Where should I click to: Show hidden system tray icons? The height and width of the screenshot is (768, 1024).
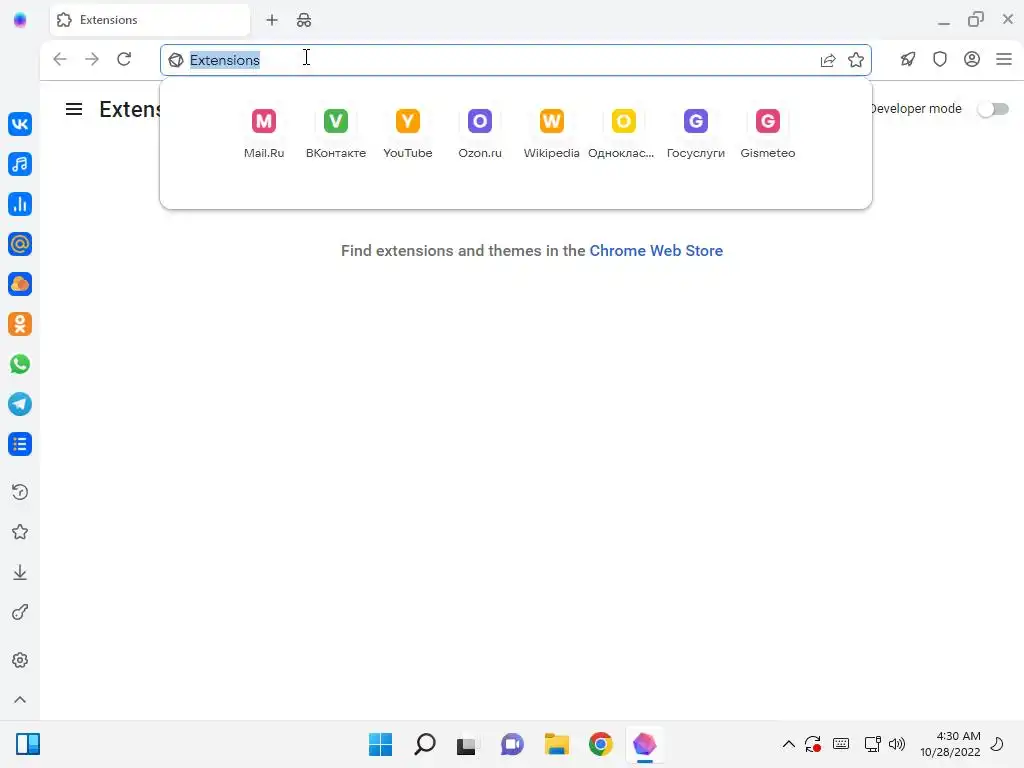[x=789, y=744]
